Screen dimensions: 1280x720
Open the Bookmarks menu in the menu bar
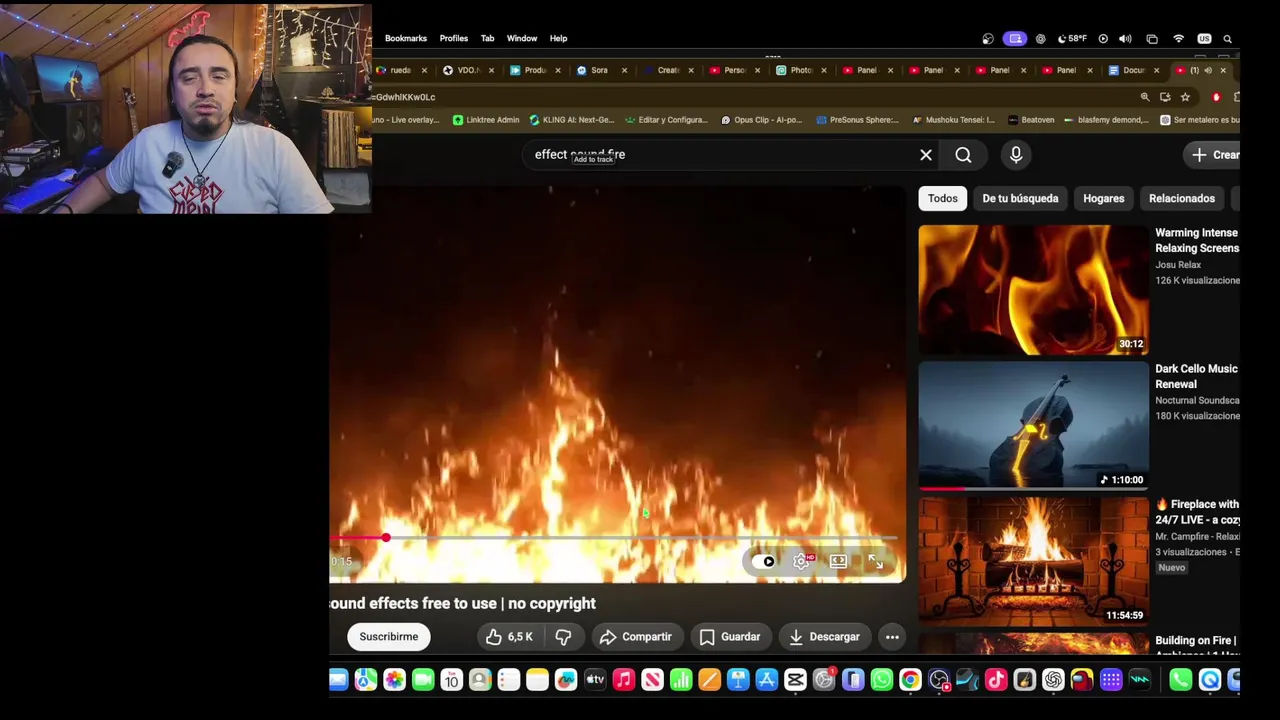[x=406, y=39]
